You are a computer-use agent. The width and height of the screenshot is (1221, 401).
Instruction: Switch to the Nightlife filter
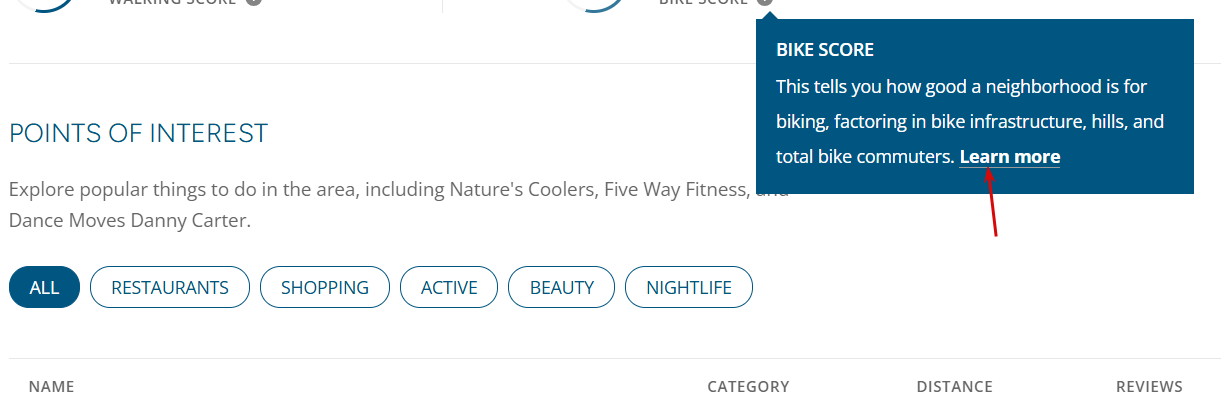tap(689, 288)
